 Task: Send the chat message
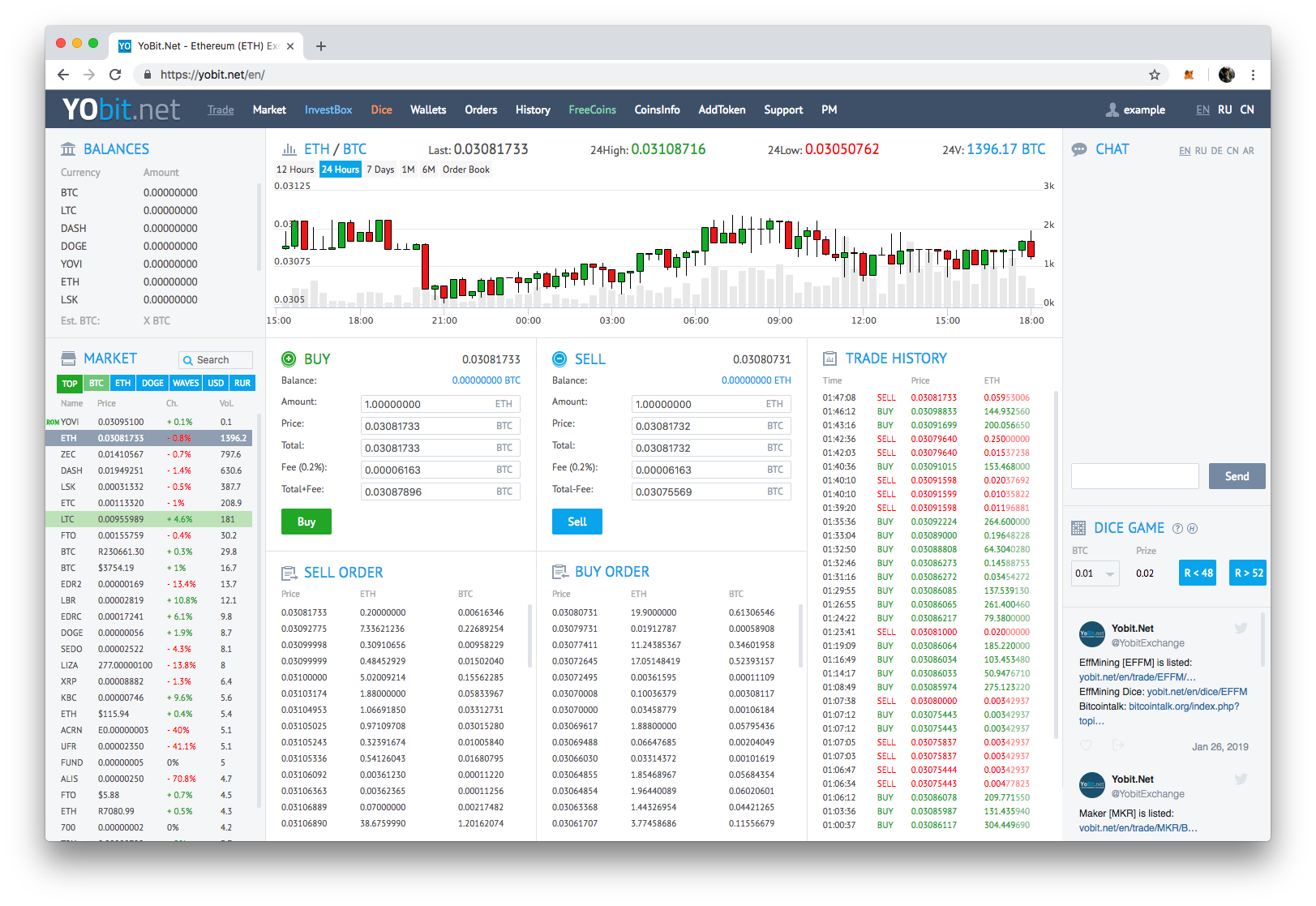coord(1237,476)
